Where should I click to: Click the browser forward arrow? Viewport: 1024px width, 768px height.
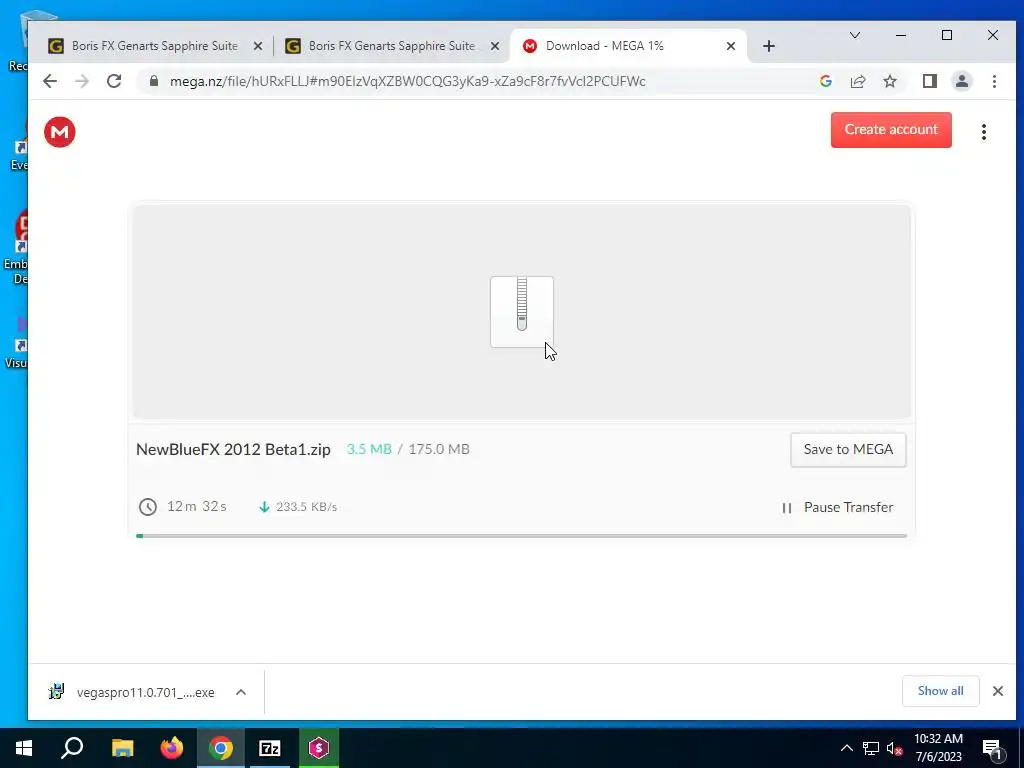click(82, 81)
